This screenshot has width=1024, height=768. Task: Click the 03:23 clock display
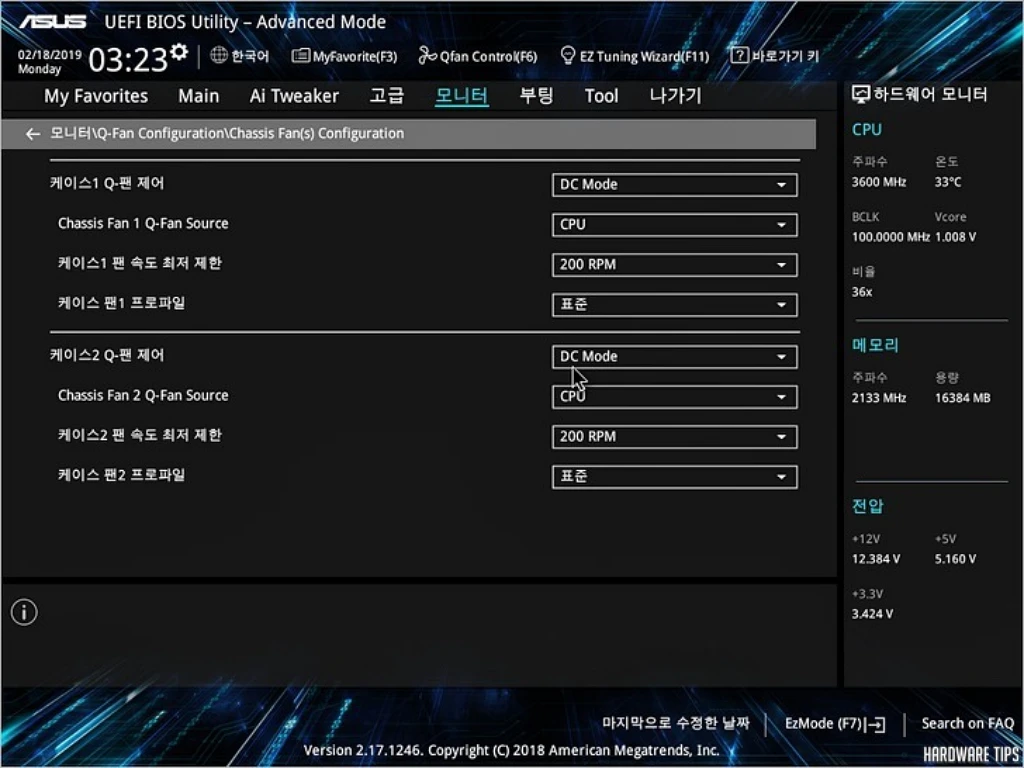click(x=129, y=61)
